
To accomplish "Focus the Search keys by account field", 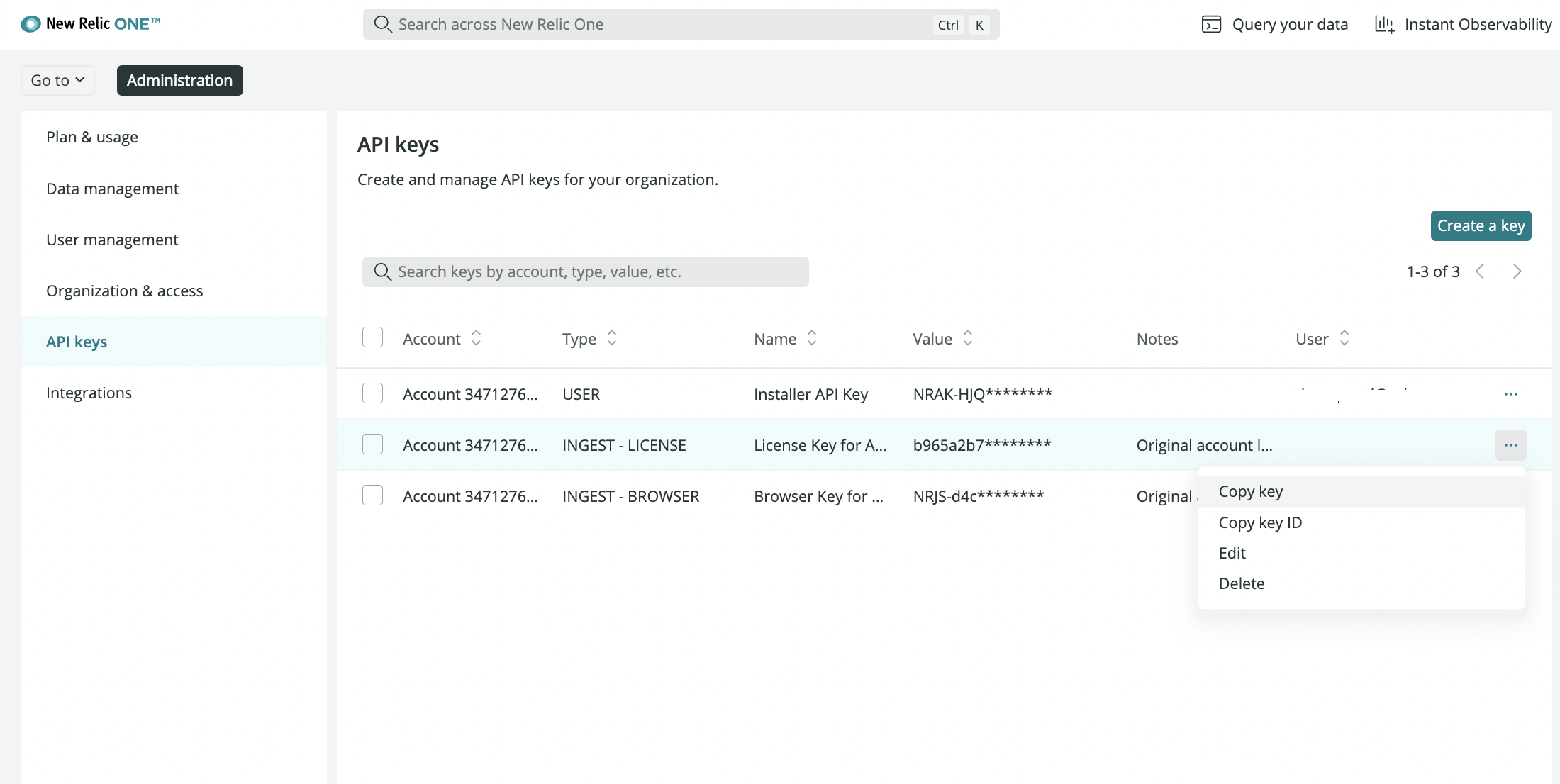I will 585,271.
